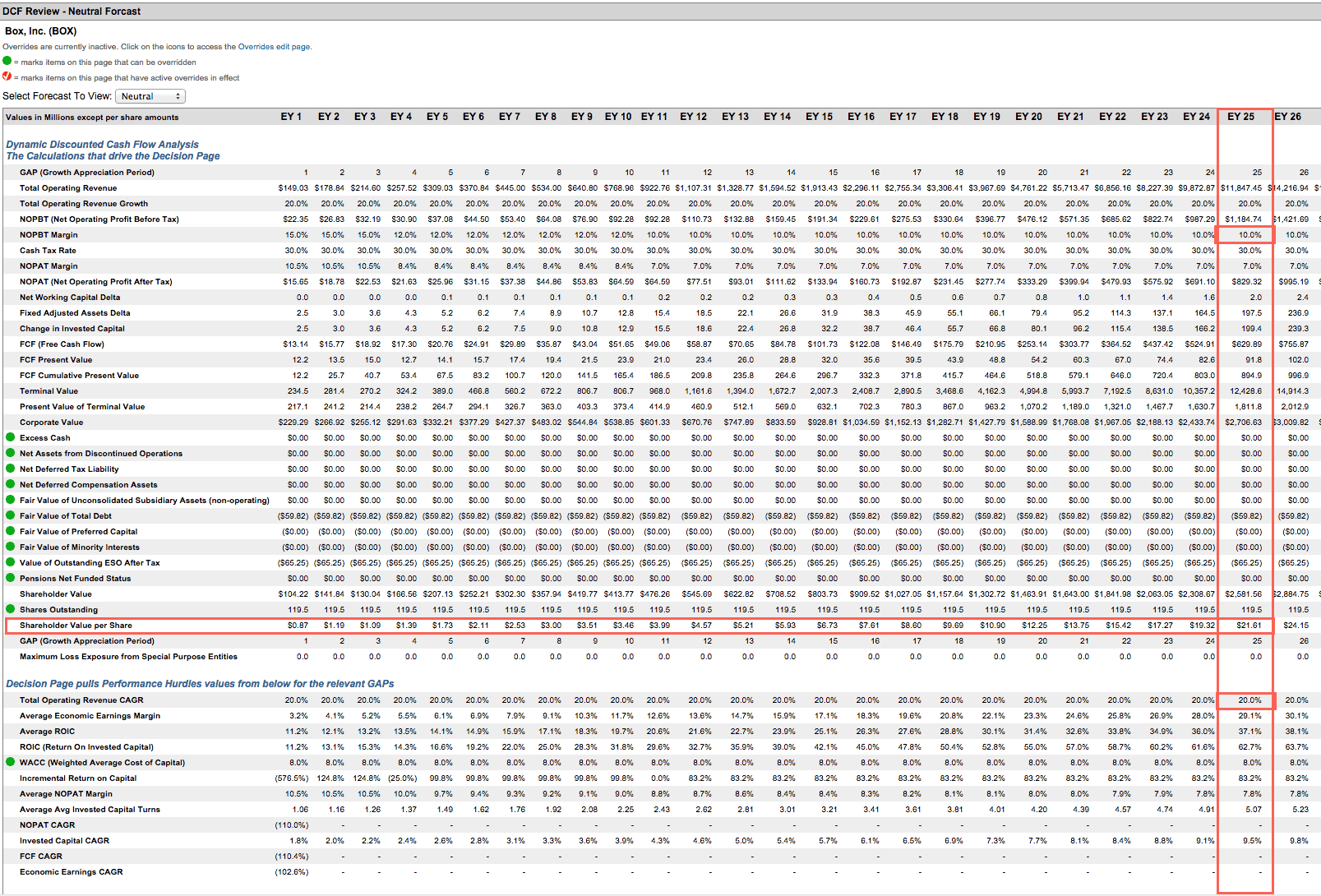Select the Terminal Value row label
Viewport: 1321px width, 896px height.
[48, 391]
